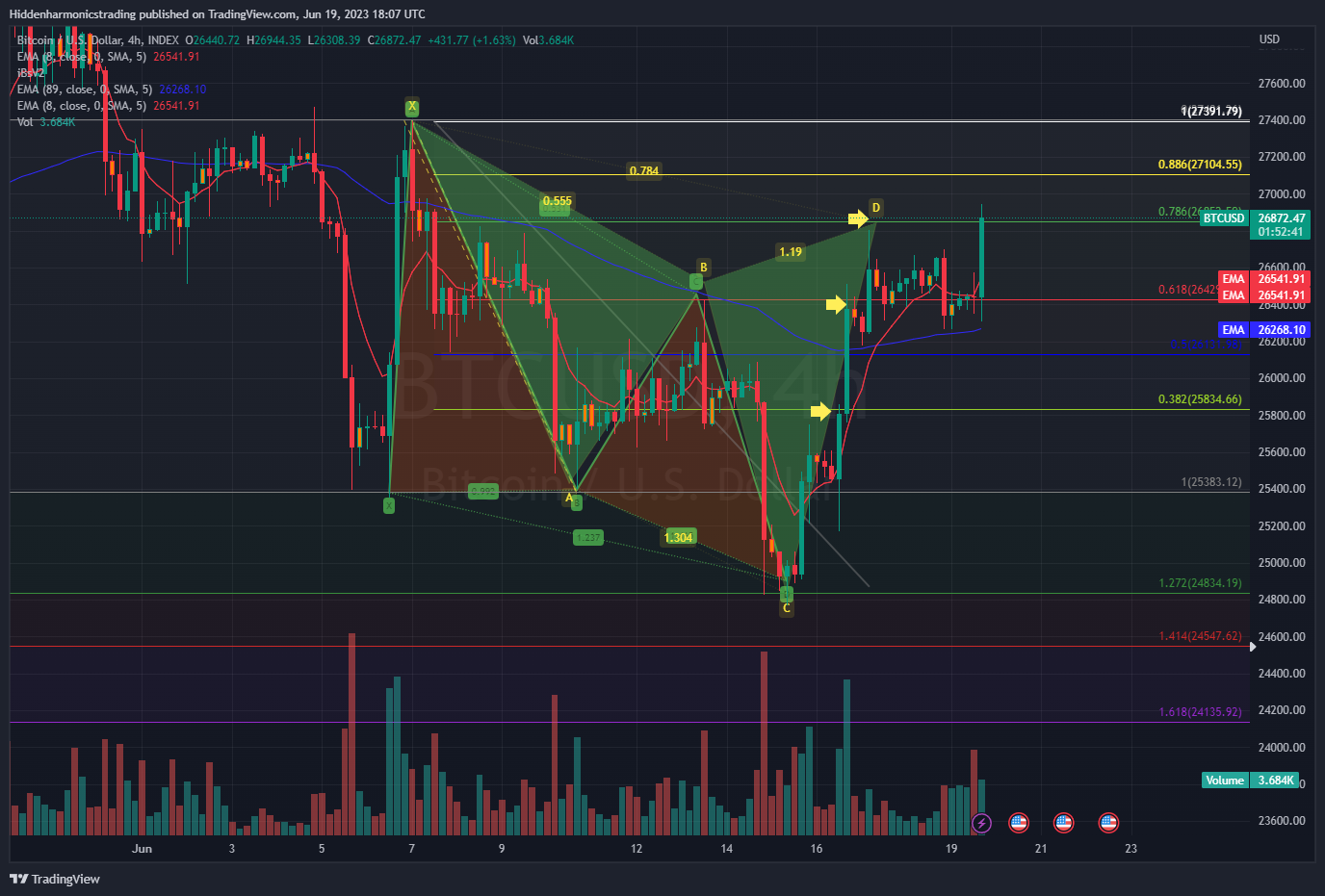The width and height of the screenshot is (1325, 896).
Task: Click the 1.19 ratio label
Action: pyautogui.click(x=791, y=252)
